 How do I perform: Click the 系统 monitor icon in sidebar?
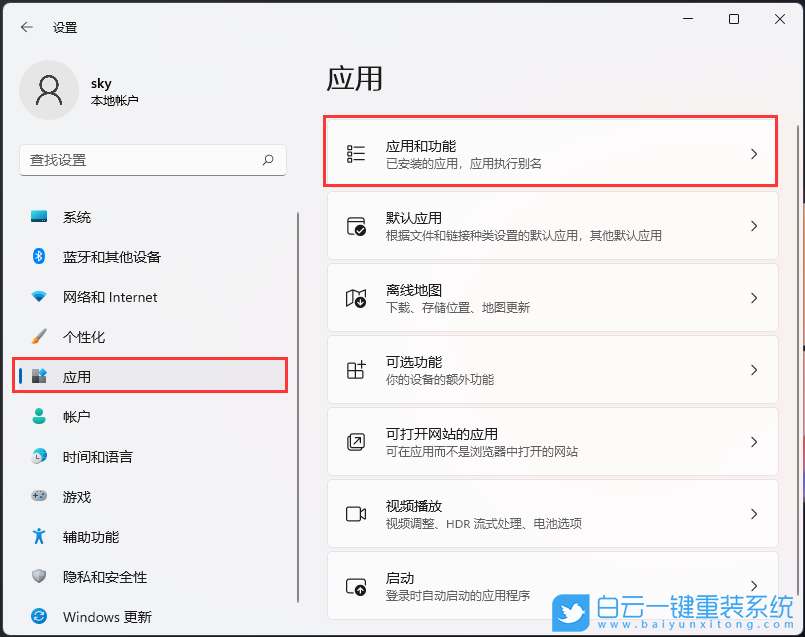click(39, 217)
